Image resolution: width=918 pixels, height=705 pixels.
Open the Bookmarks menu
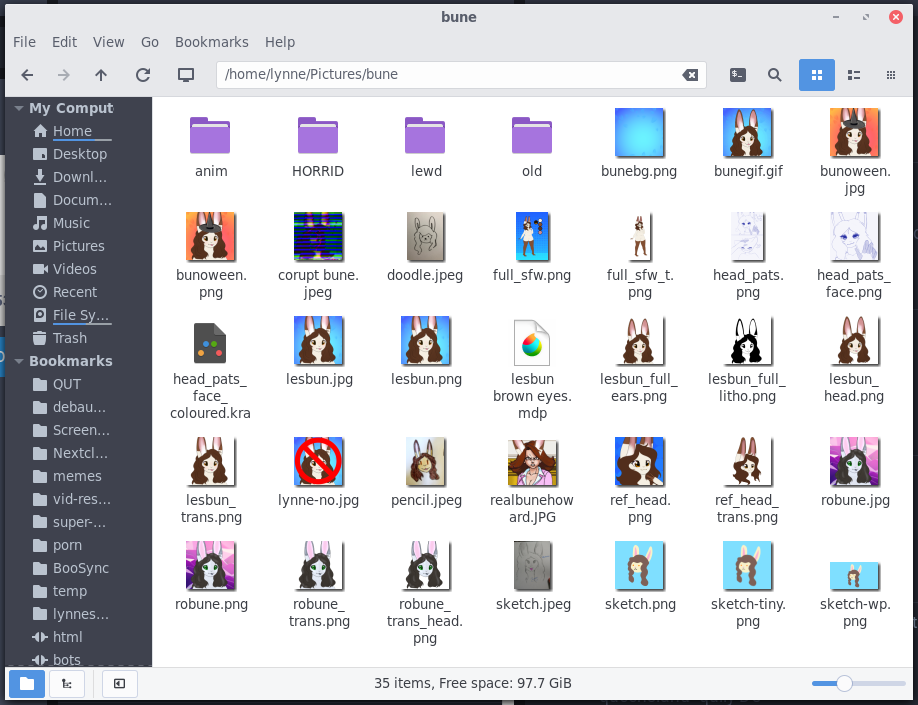pos(211,42)
